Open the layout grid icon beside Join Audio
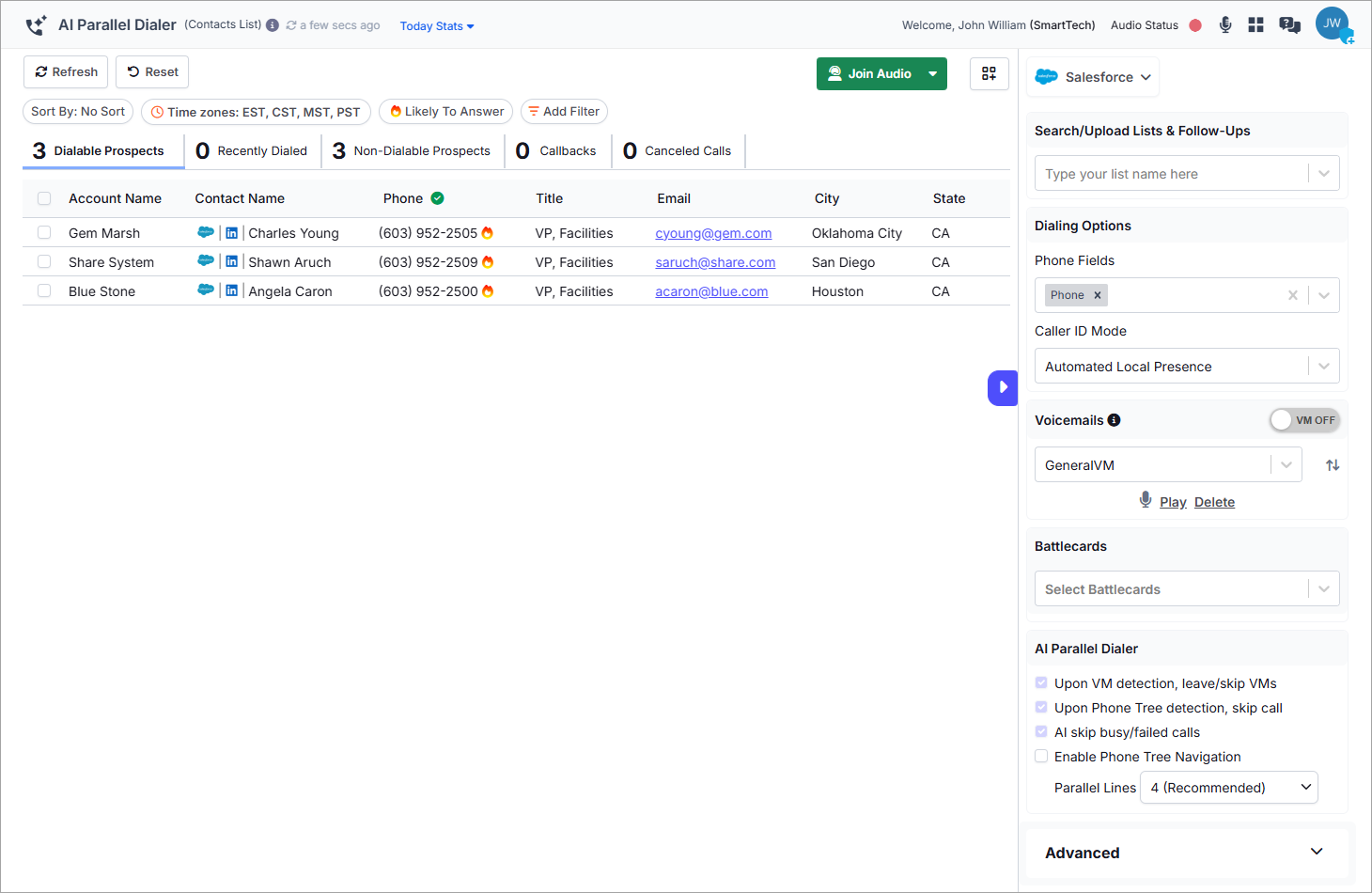Screen dimensions: 1372x893 (989, 73)
